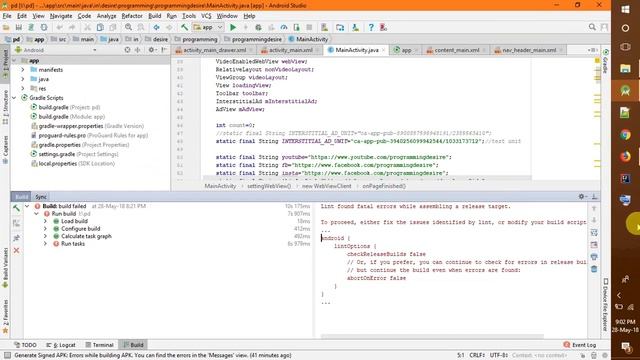This screenshot has height=360, width=640.
Task: Switch to the activity_main.xml editor tab
Action: (x=291, y=50)
